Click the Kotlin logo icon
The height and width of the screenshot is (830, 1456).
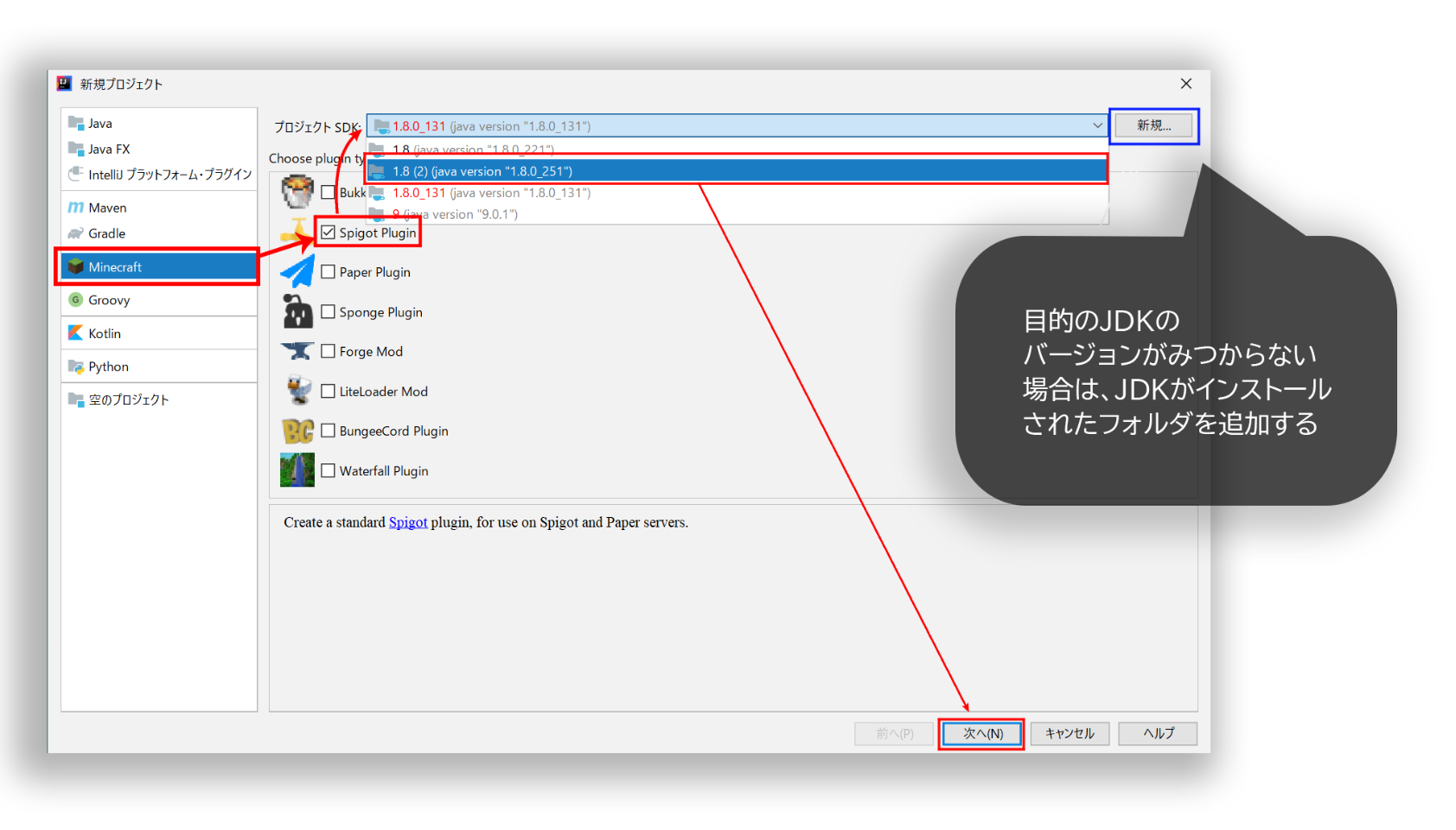(76, 333)
